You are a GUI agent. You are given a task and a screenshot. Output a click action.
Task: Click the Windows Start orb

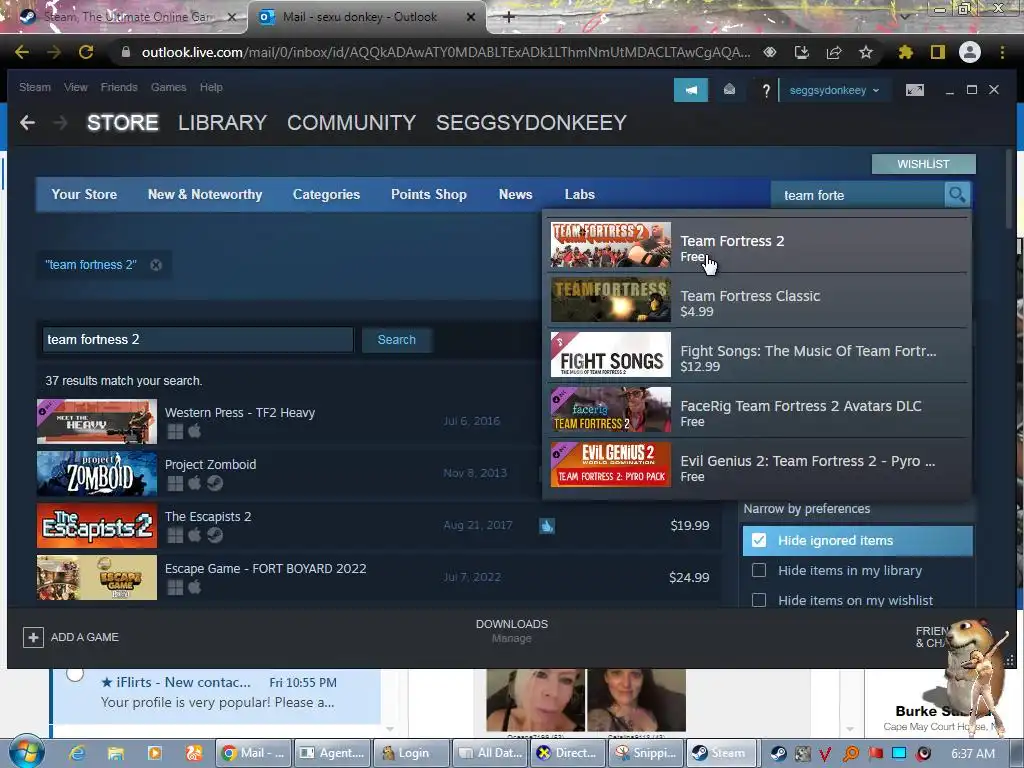(26, 752)
